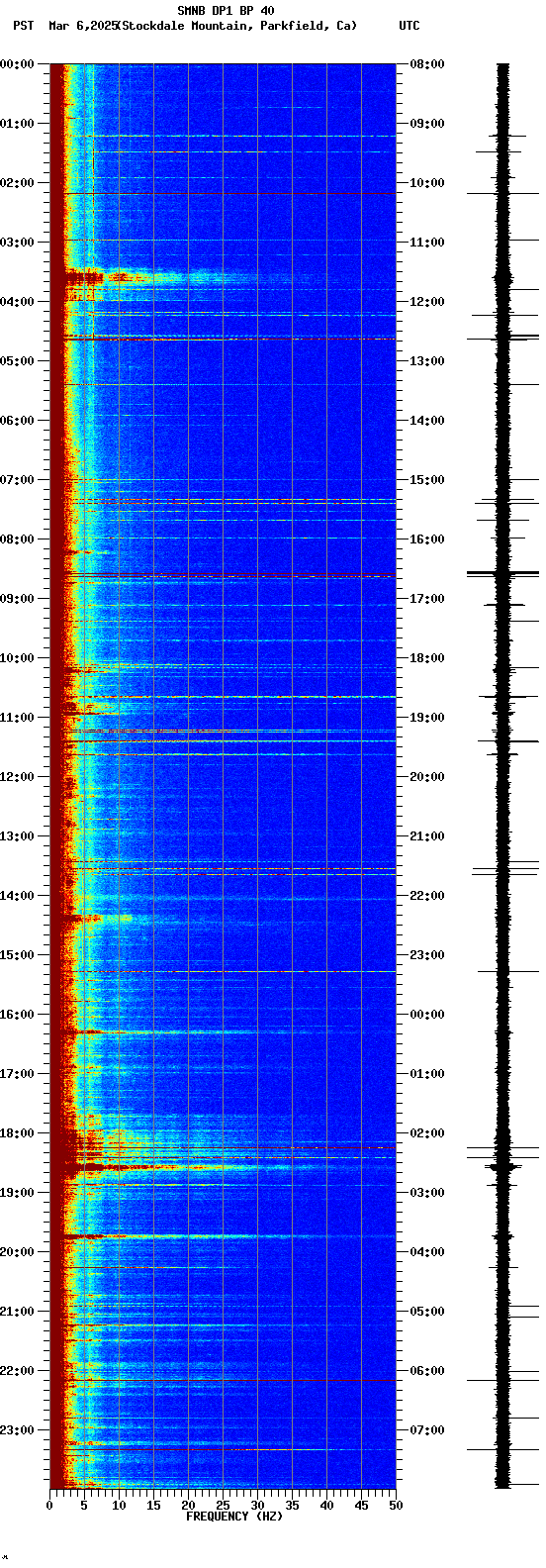Click the 25 Hz frequency axis tick label
This screenshot has width=546, height=1568.
pos(223,1506)
